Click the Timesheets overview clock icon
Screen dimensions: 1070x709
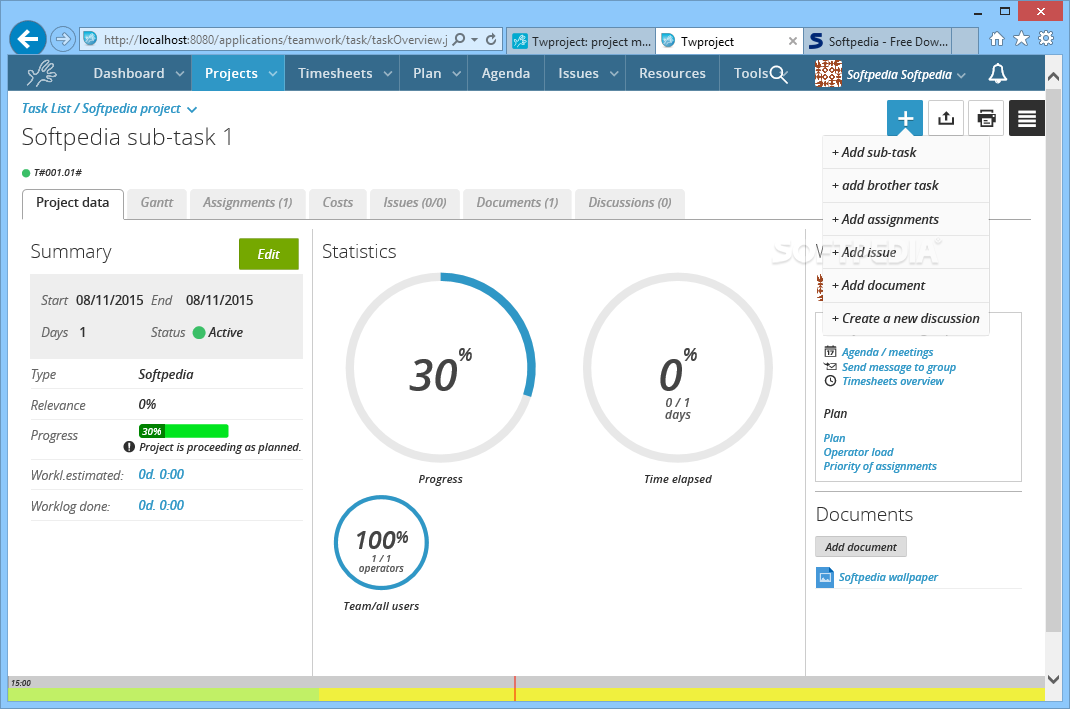[x=830, y=381]
